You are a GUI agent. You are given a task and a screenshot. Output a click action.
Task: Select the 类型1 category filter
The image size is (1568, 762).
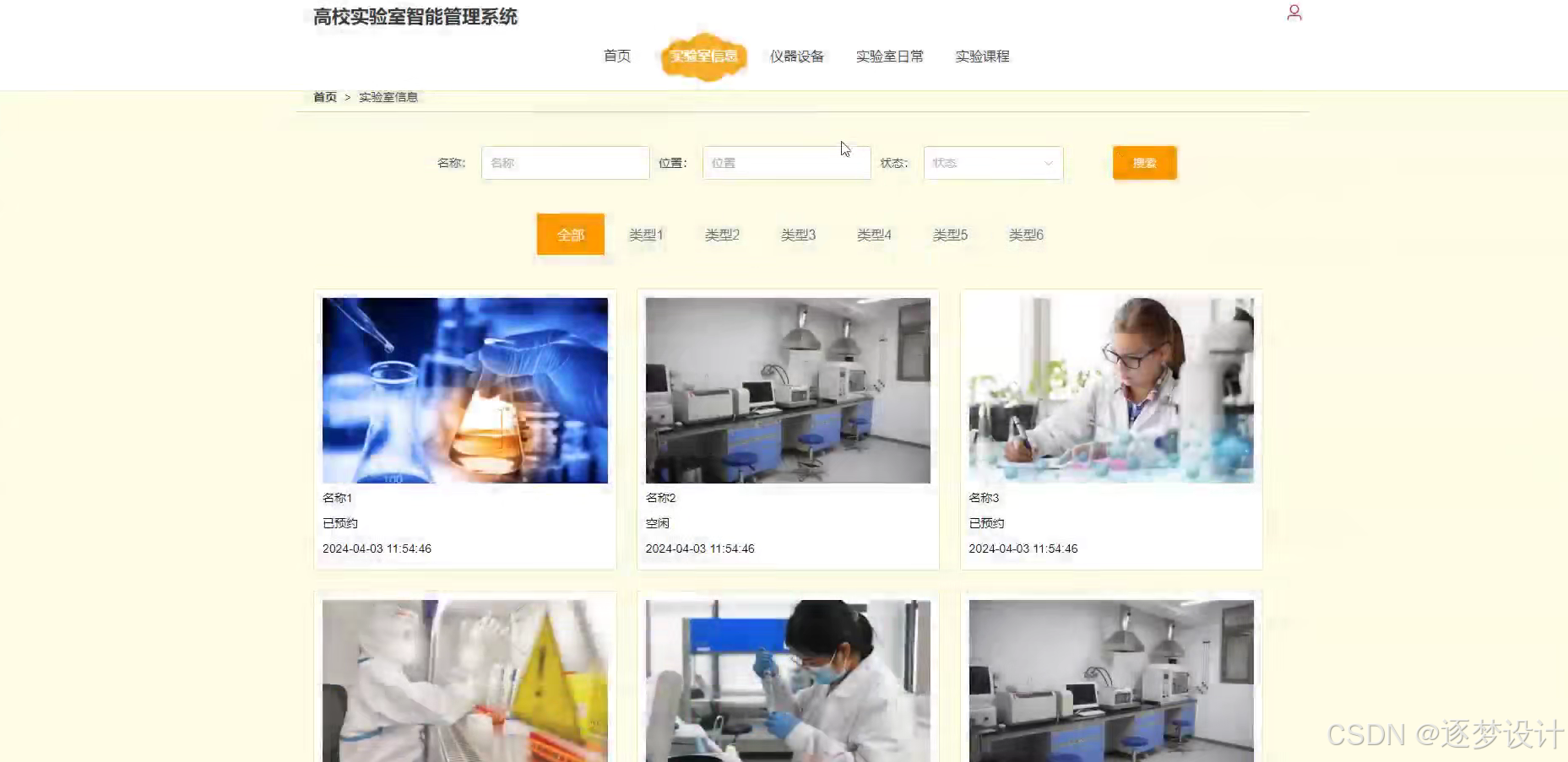tap(646, 235)
